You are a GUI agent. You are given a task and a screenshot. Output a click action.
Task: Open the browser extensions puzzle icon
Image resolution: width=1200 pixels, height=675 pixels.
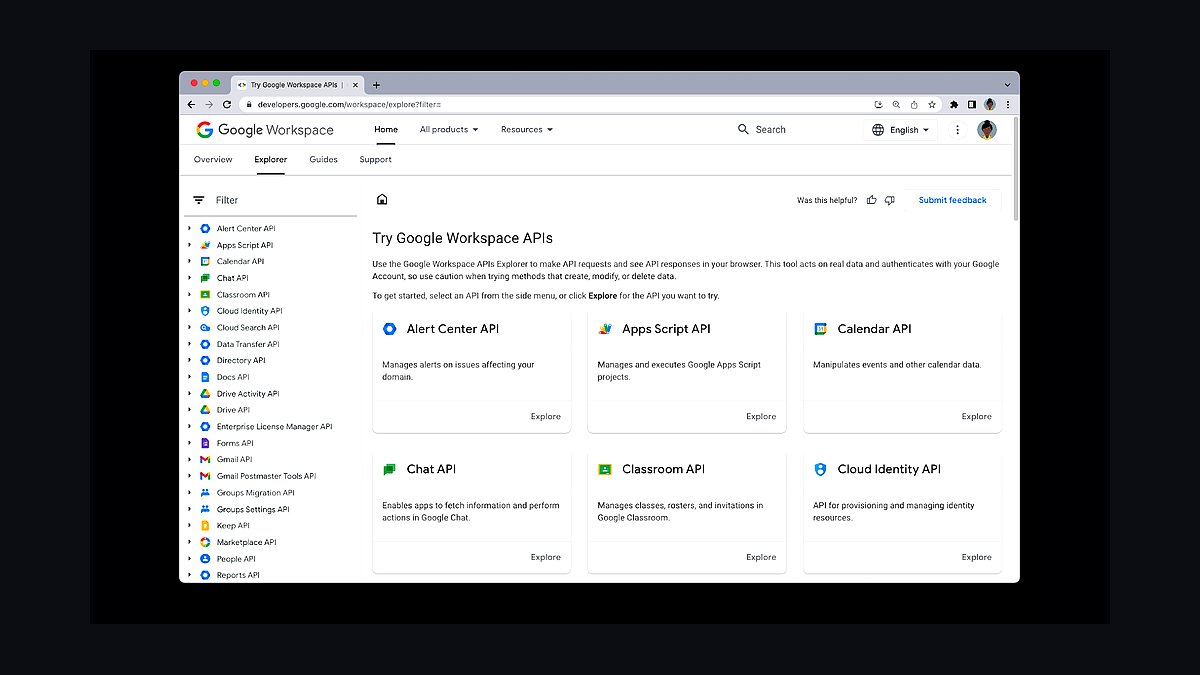click(954, 104)
